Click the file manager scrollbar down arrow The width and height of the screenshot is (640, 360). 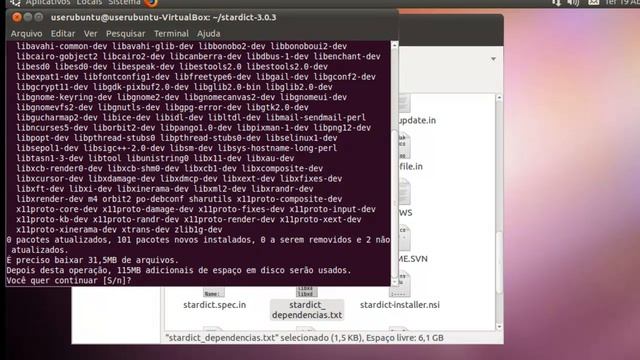coord(499,327)
